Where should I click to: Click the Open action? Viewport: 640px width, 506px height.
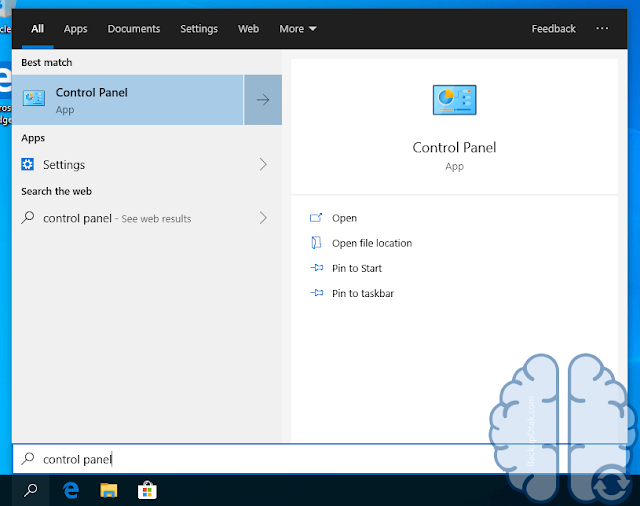pos(344,218)
